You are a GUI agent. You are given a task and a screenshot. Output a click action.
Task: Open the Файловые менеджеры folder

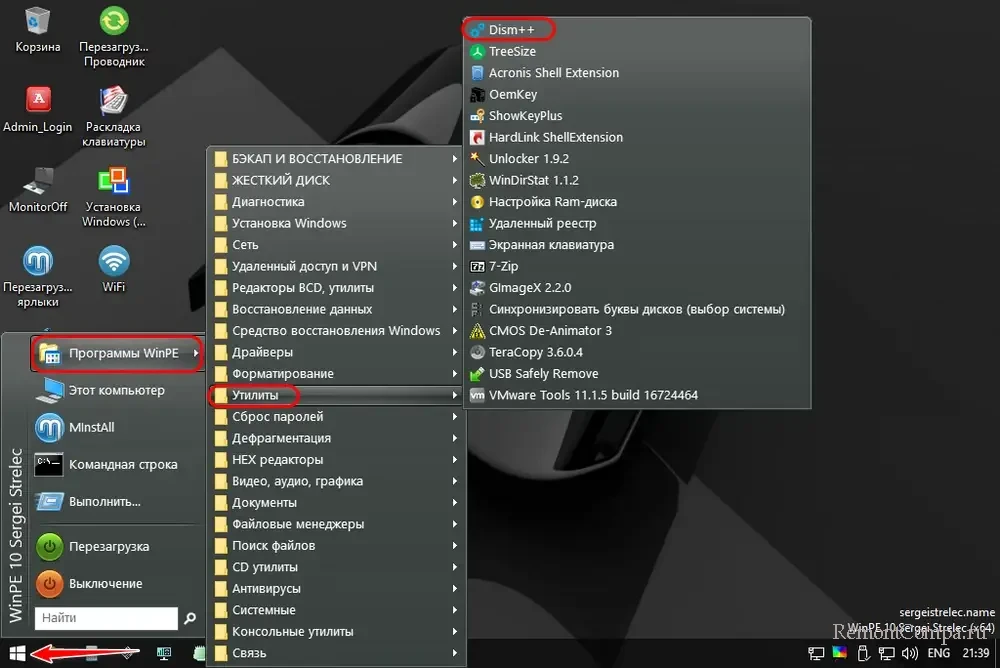[x=336, y=524]
